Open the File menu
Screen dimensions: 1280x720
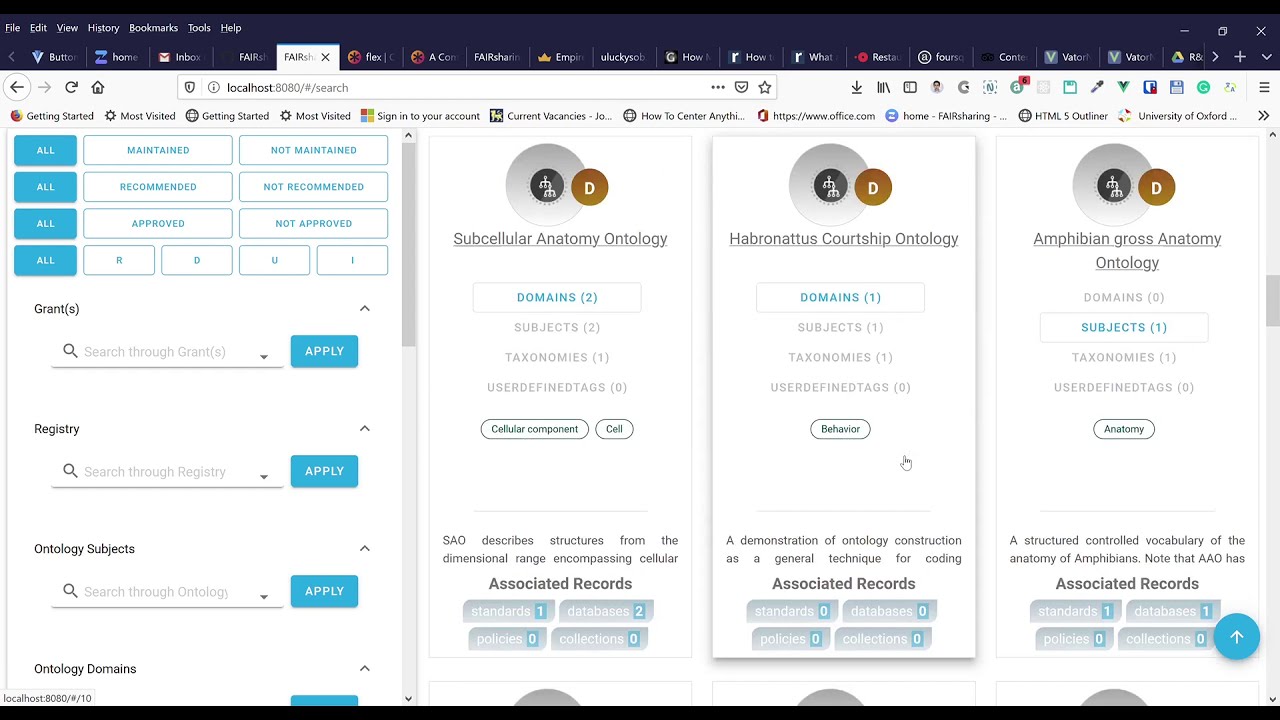coord(13,28)
